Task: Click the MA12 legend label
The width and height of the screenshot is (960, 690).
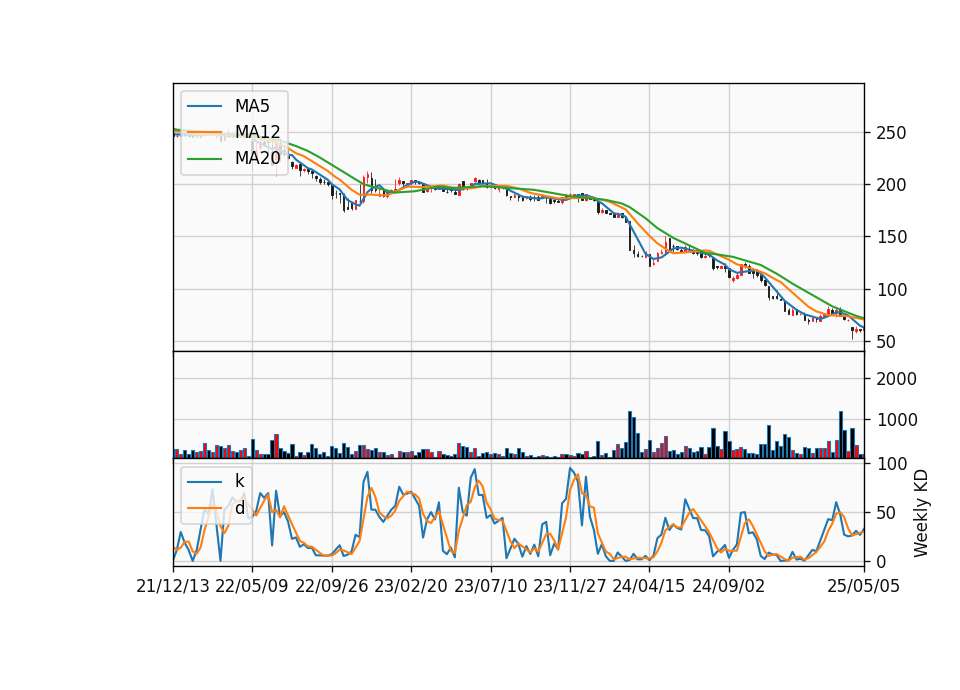Action: (x=257, y=132)
